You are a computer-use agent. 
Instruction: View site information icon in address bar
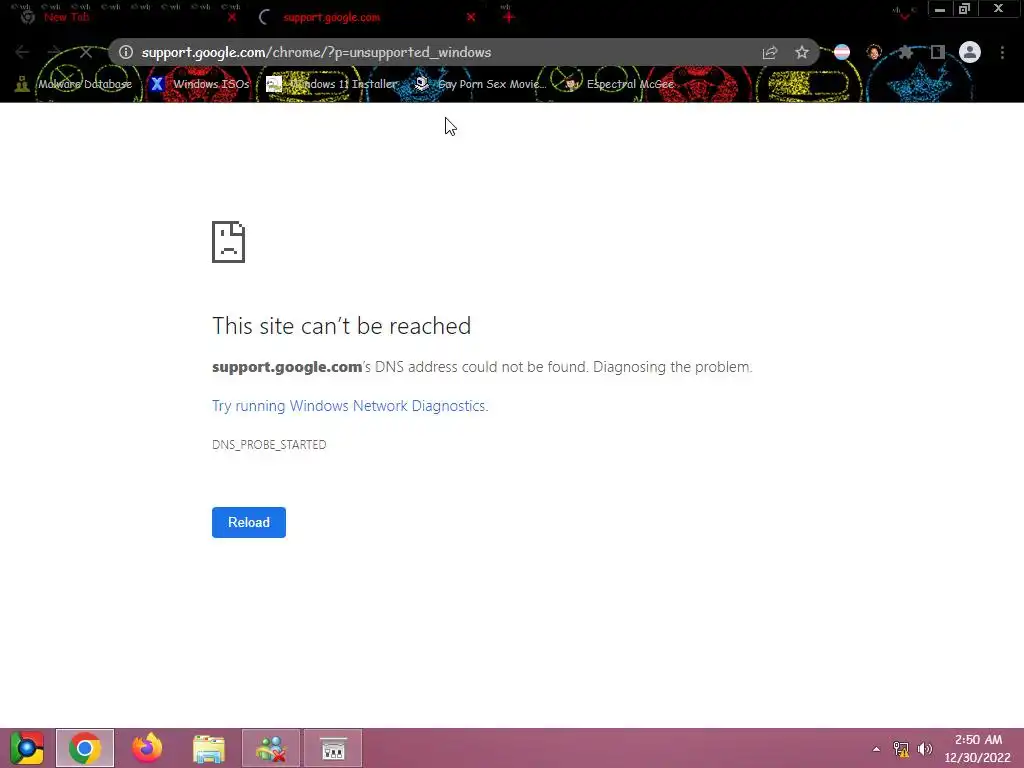tap(126, 52)
